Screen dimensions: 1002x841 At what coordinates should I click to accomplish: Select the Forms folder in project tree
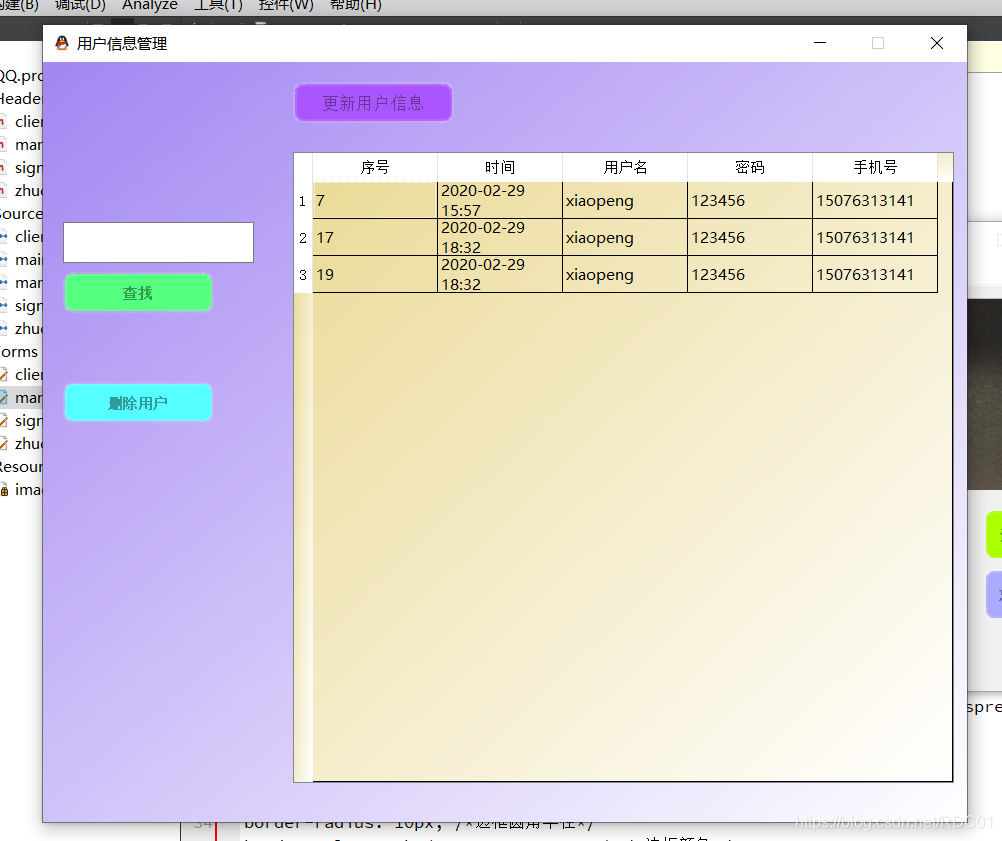coord(19,351)
